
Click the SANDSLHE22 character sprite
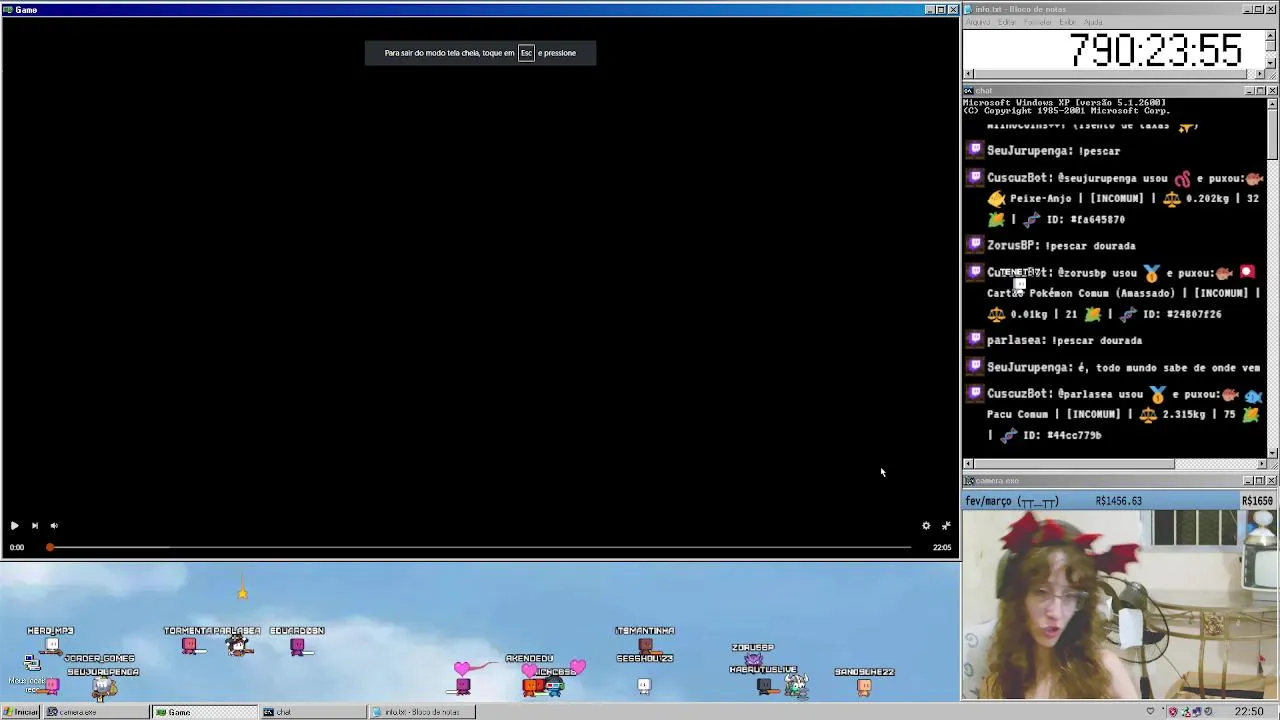tap(864, 687)
